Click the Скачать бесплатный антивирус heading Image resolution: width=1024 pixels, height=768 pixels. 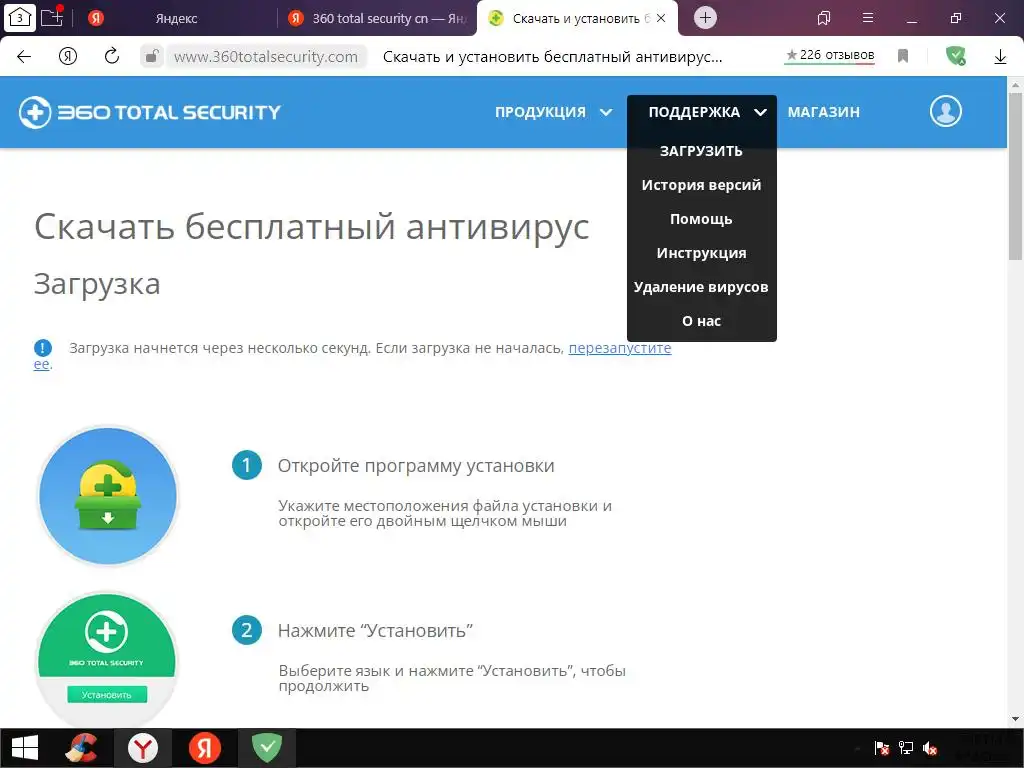pyautogui.click(x=312, y=227)
